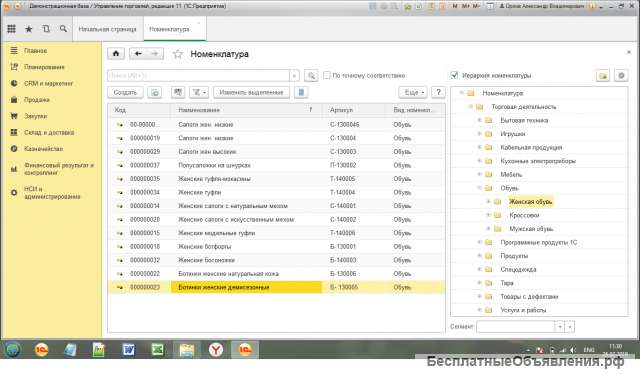Viewport: 640px width, 374px height.
Task: Open the sections menu grid icon
Action: tap(11, 29)
